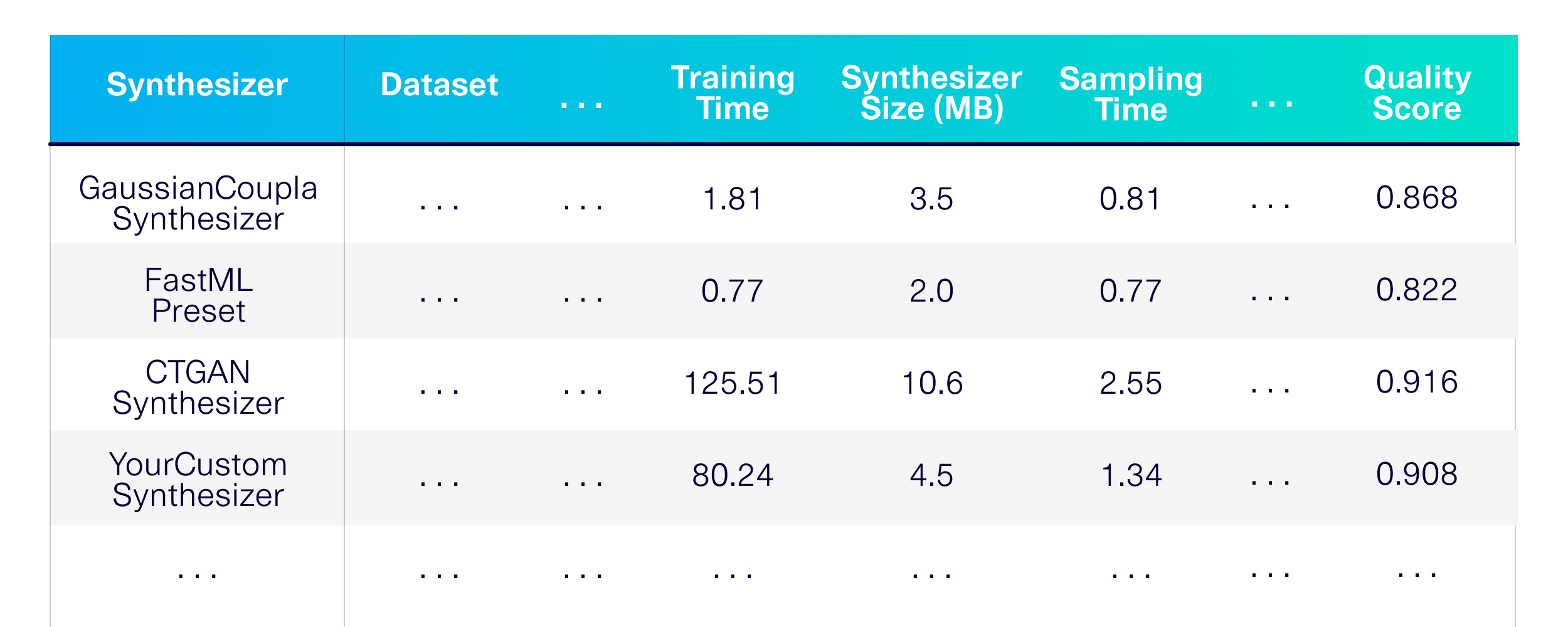
Task: Click the YourCustom Synthesizer row label
Action: (x=198, y=480)
